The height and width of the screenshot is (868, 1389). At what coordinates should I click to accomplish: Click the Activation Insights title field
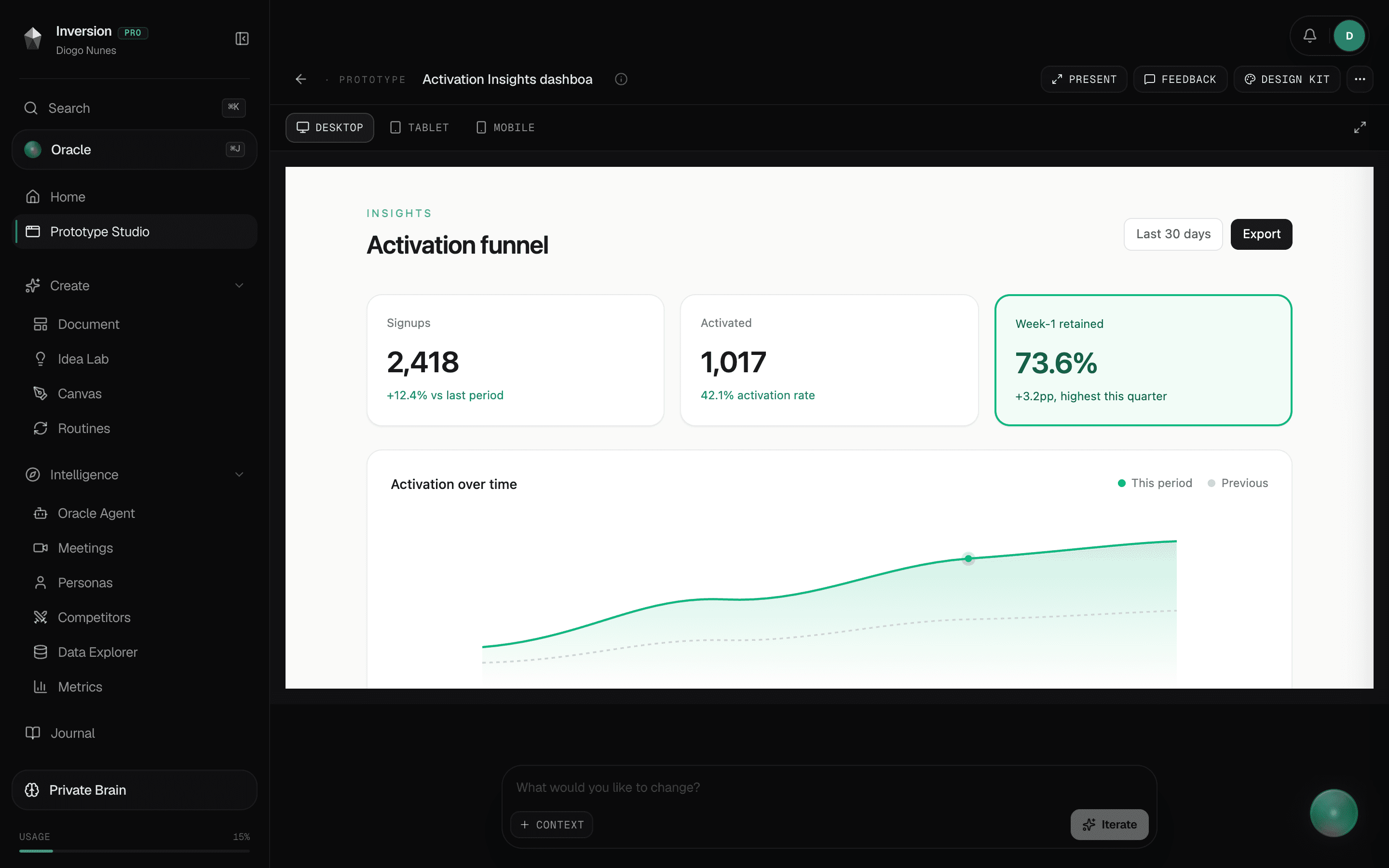click(507, 79)
